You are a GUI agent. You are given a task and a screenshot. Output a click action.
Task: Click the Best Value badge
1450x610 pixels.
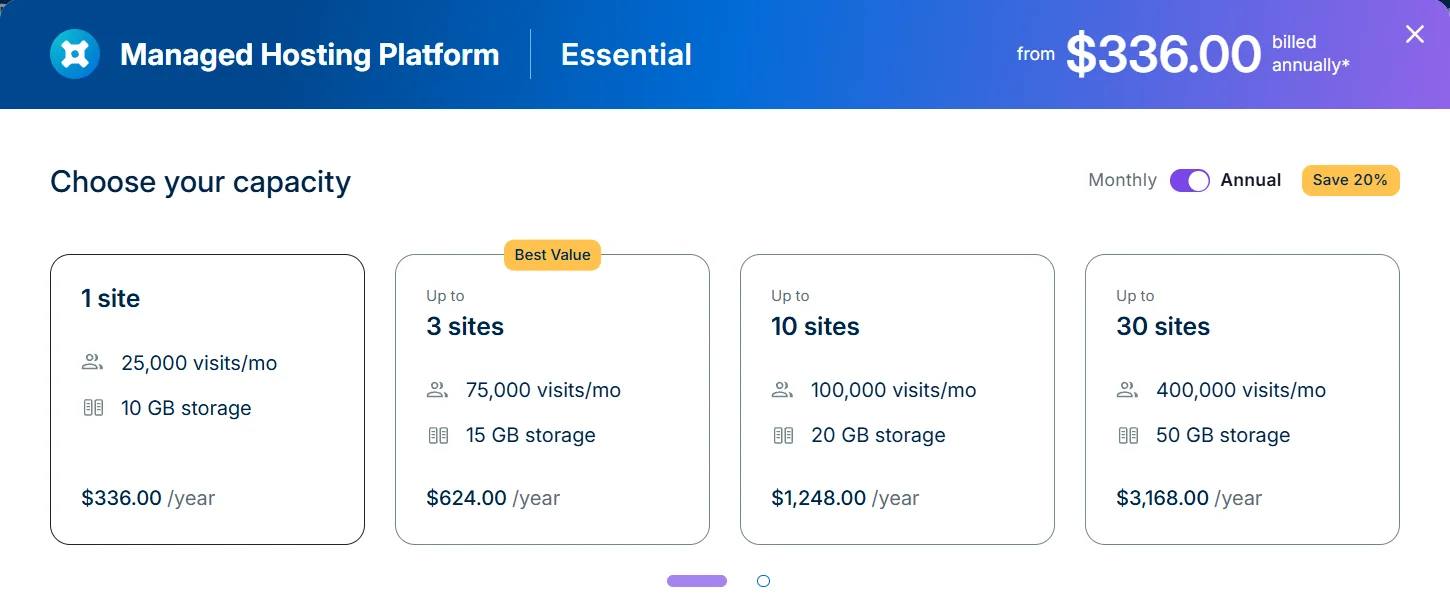point(552,255)
